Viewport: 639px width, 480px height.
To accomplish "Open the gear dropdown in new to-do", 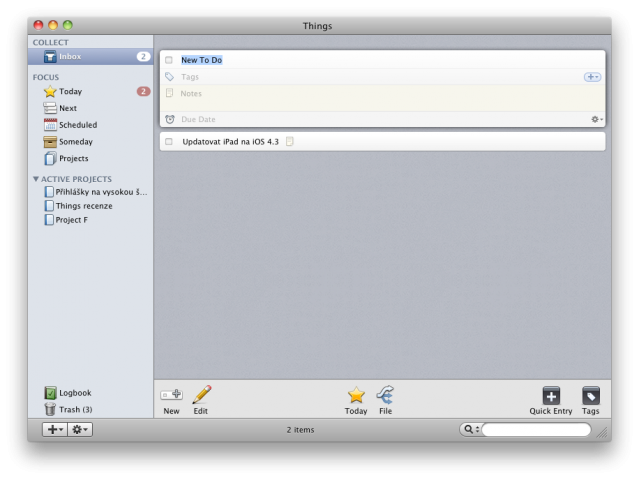I will point(597,119).
